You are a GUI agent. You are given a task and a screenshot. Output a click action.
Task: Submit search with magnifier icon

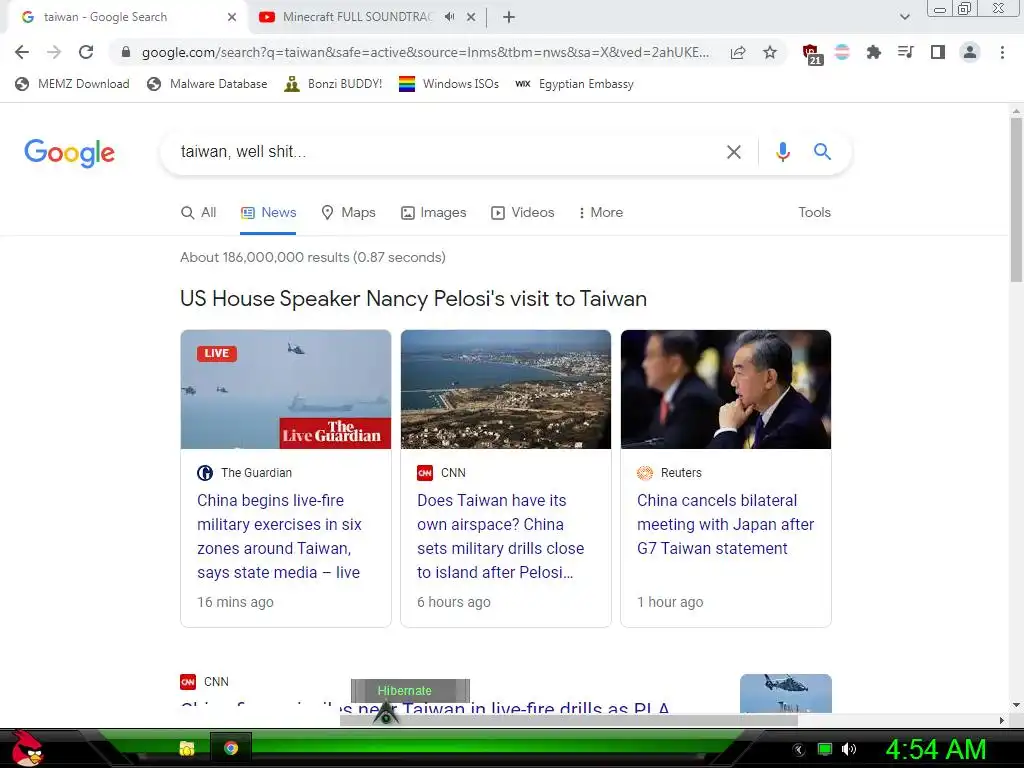pos(822,152)
